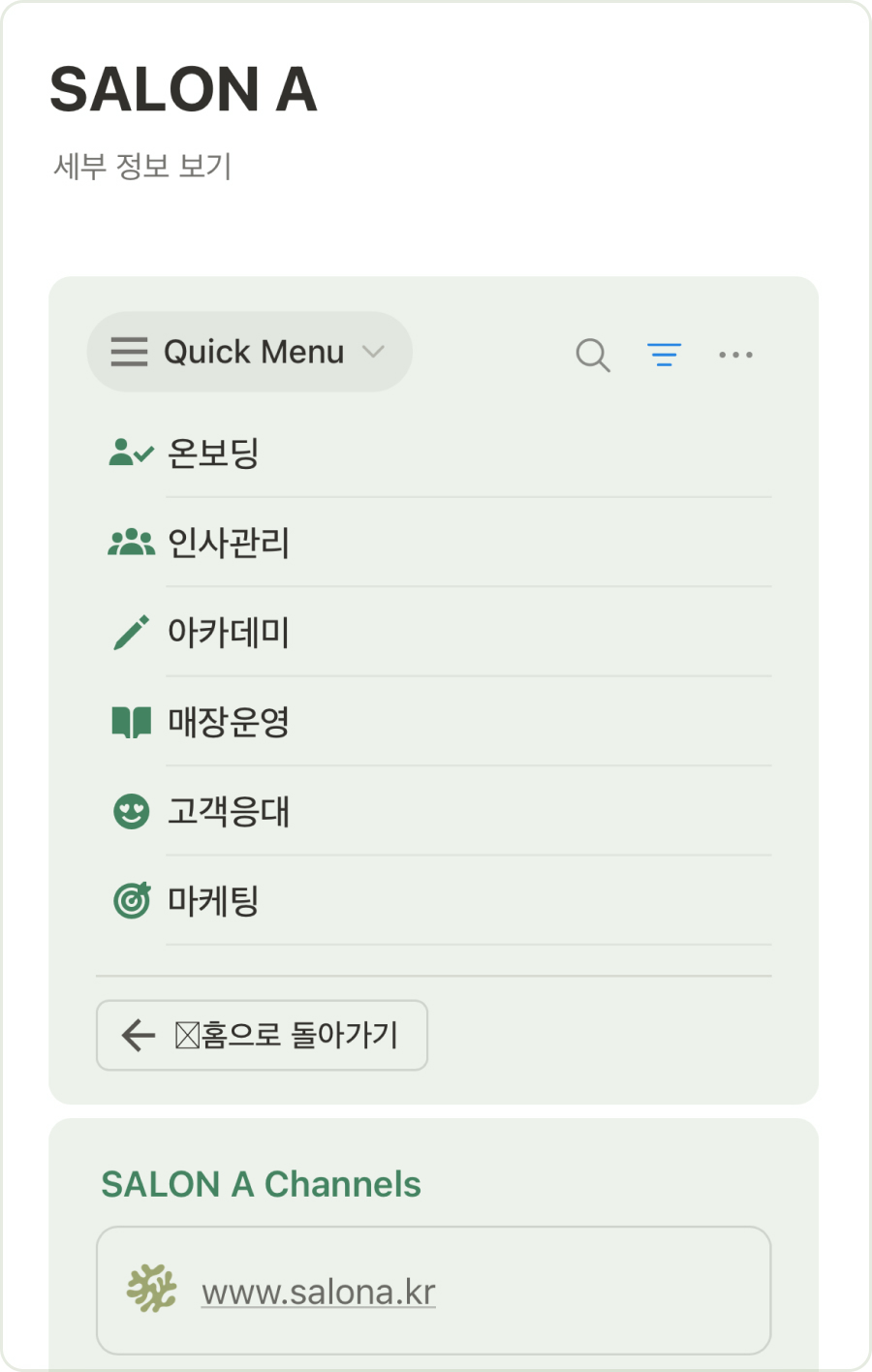Screen dimensions: 872x1372
Task: Open the 온보딩 menu item
Action: (x=213, y=452)
